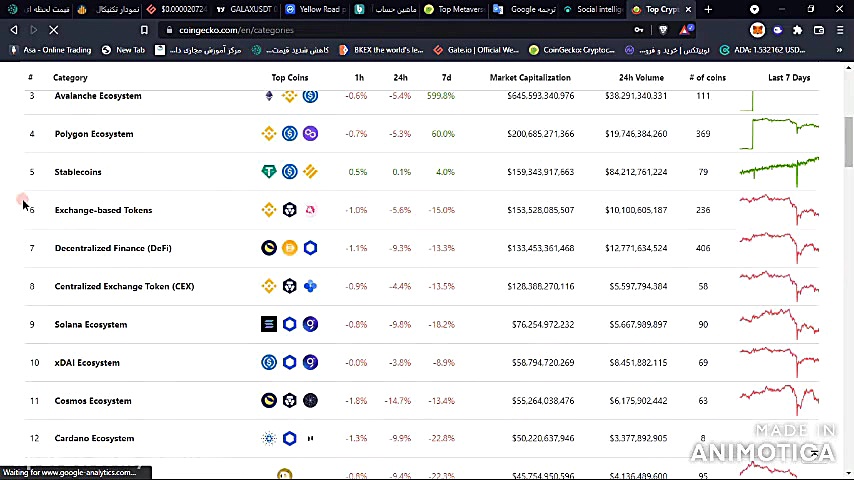The image size is (854, 480).
Task: Click Cardano coin icon in Cardano Ecosystem row
Action: [269, 438]
